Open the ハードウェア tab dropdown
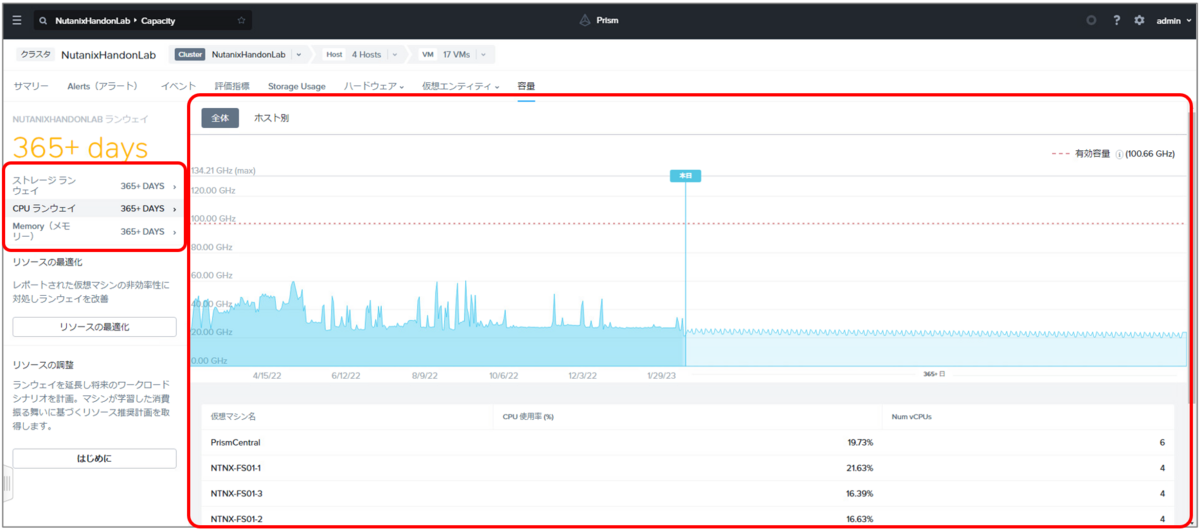Screen dimensions: 1200x531 tap(374, 86)
